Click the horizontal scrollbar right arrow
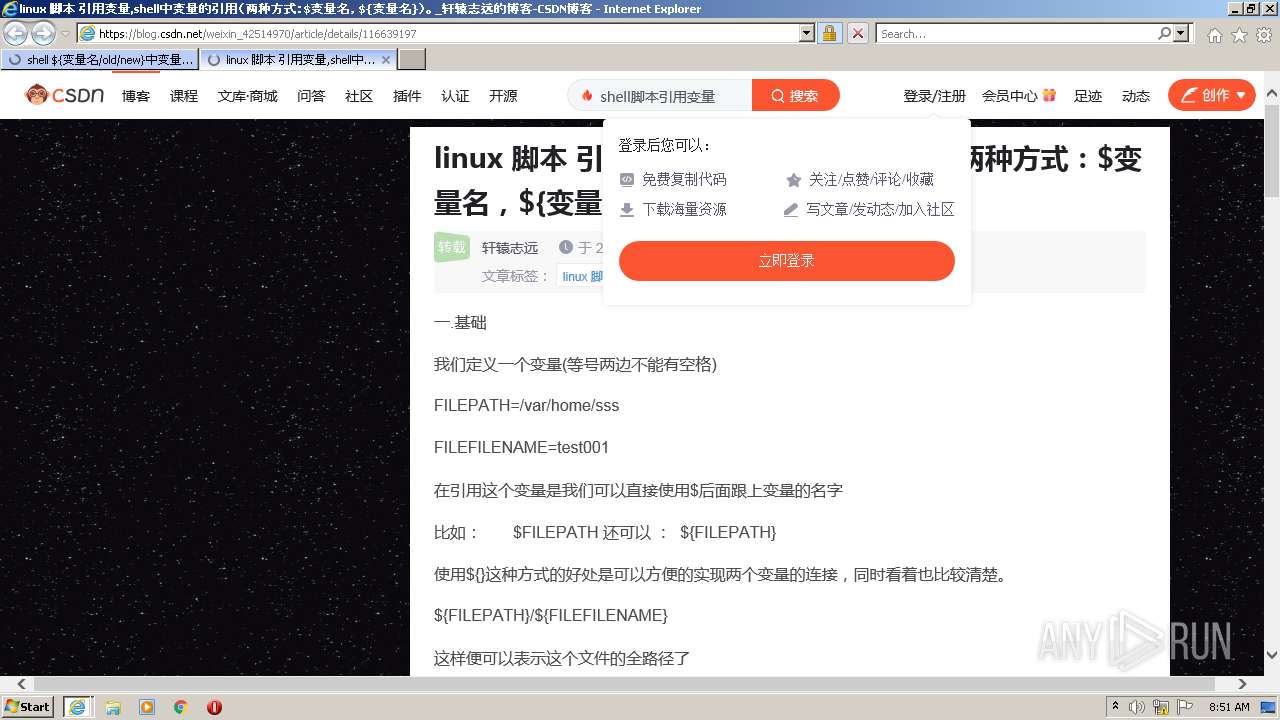This screenshot has height=720, width=1280. point(1243,684)
